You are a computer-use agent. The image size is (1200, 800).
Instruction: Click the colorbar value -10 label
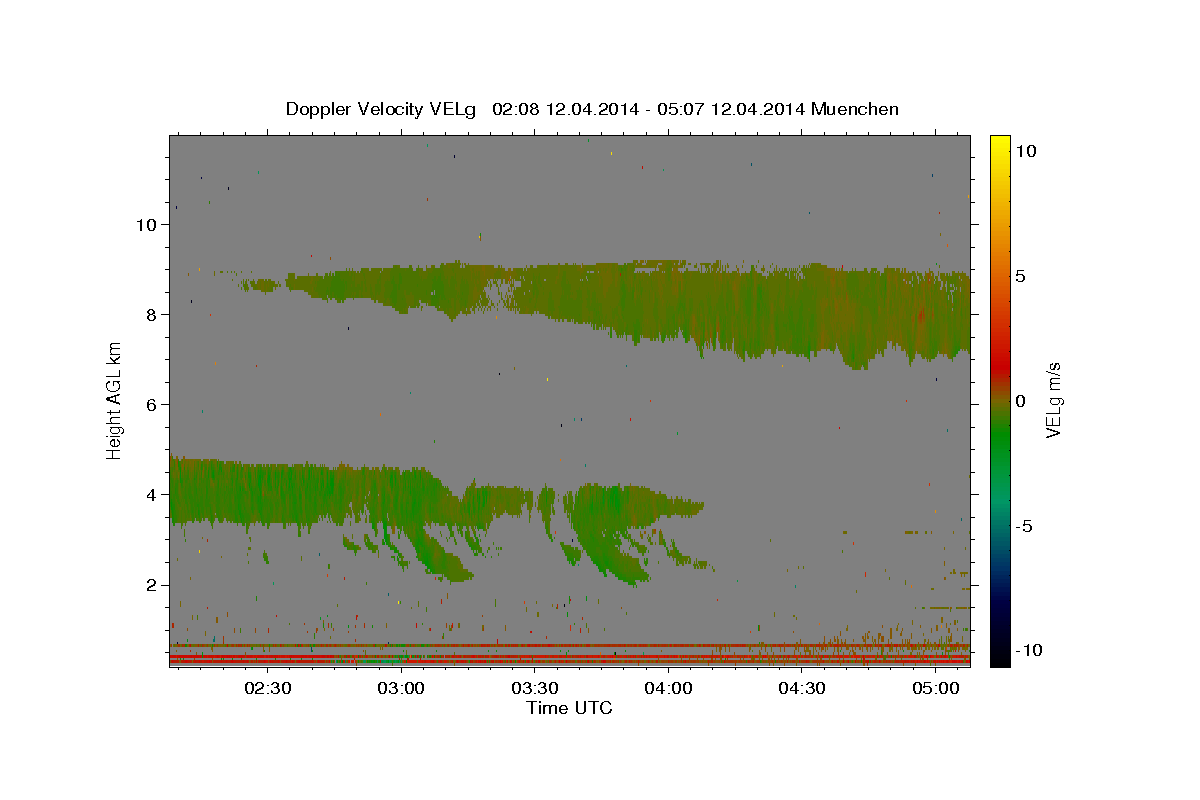pos(1030,651)
